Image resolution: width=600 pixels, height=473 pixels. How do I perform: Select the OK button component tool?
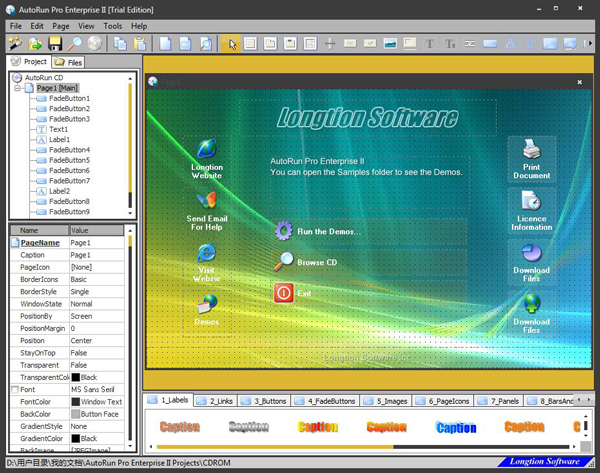click(350, 43)
